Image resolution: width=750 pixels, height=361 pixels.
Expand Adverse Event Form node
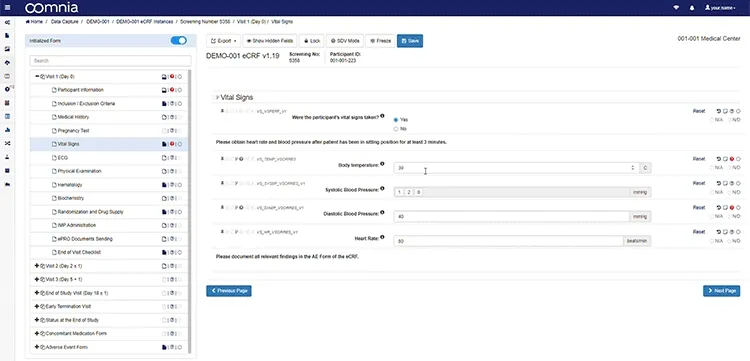(37, 347)
